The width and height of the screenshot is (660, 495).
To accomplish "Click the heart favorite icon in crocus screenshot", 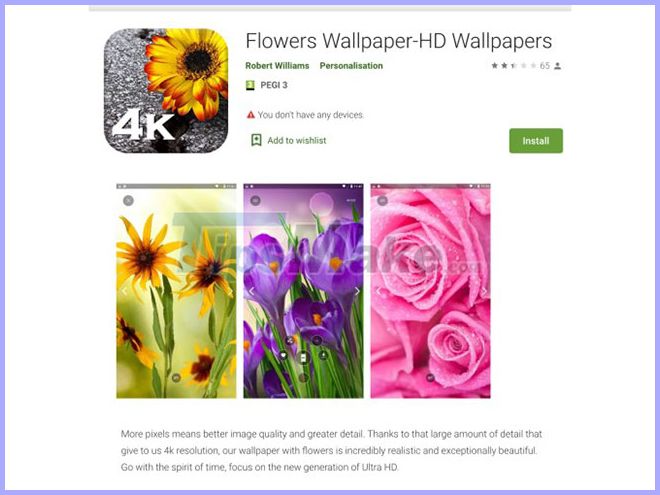I will pyautogui.click(x=284, y=356).
